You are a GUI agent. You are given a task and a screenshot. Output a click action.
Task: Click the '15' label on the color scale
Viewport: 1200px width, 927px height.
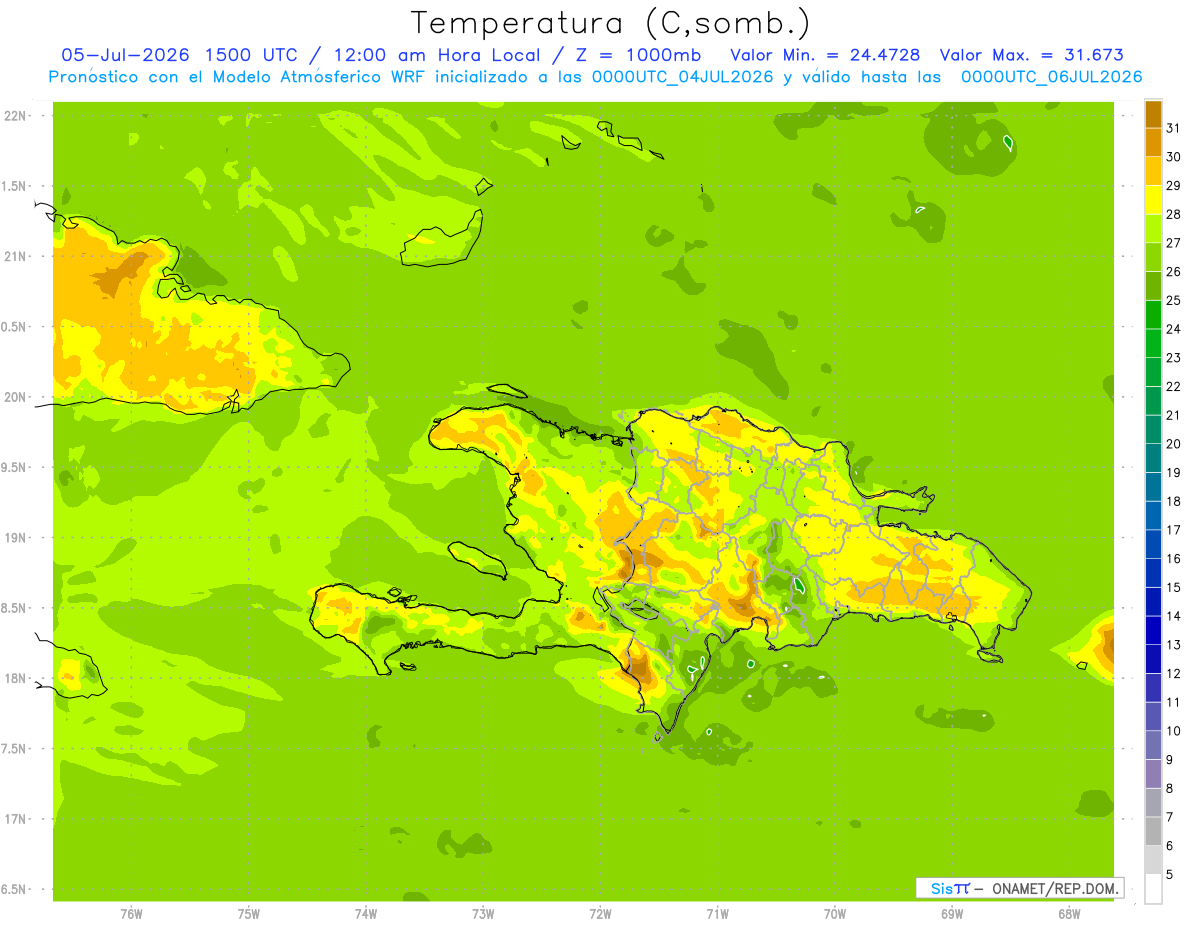(x=1174, y=587)
